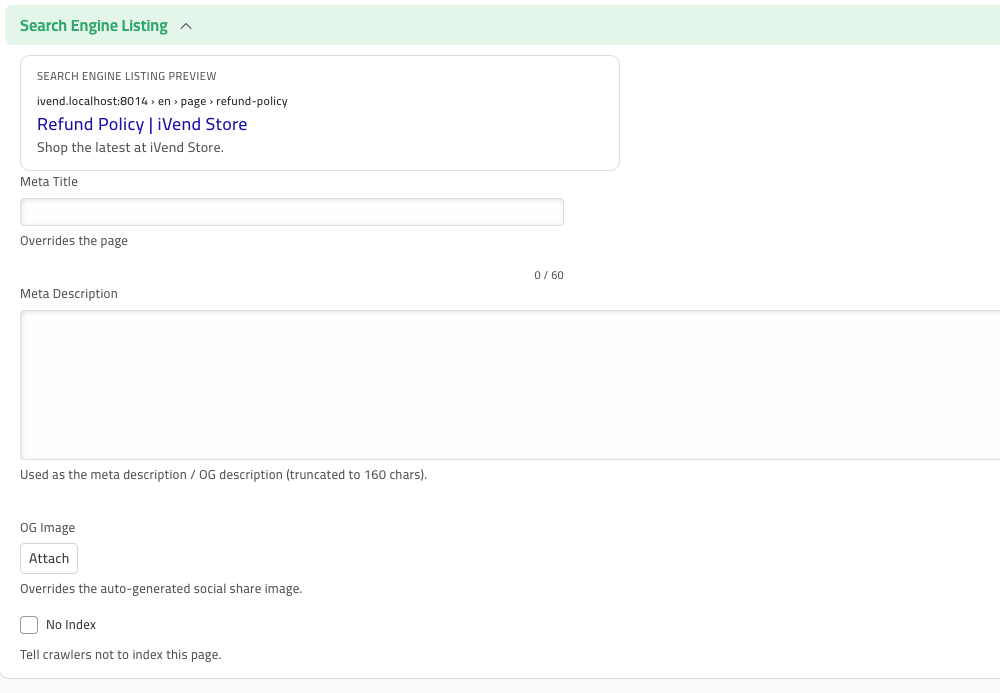
Task: Click the Search Engine Listing heading
Action: pyautogui.click(x=94, y=26)
